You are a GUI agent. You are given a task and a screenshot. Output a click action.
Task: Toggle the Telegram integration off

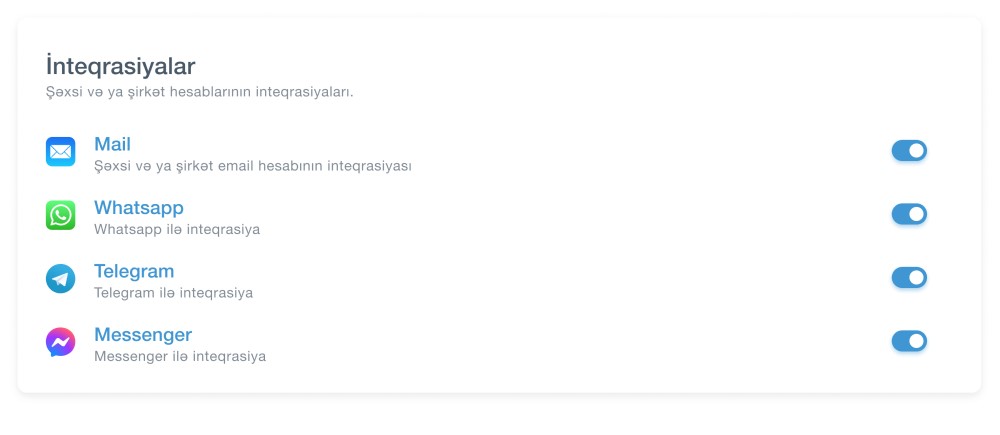(x=909, y=278)
